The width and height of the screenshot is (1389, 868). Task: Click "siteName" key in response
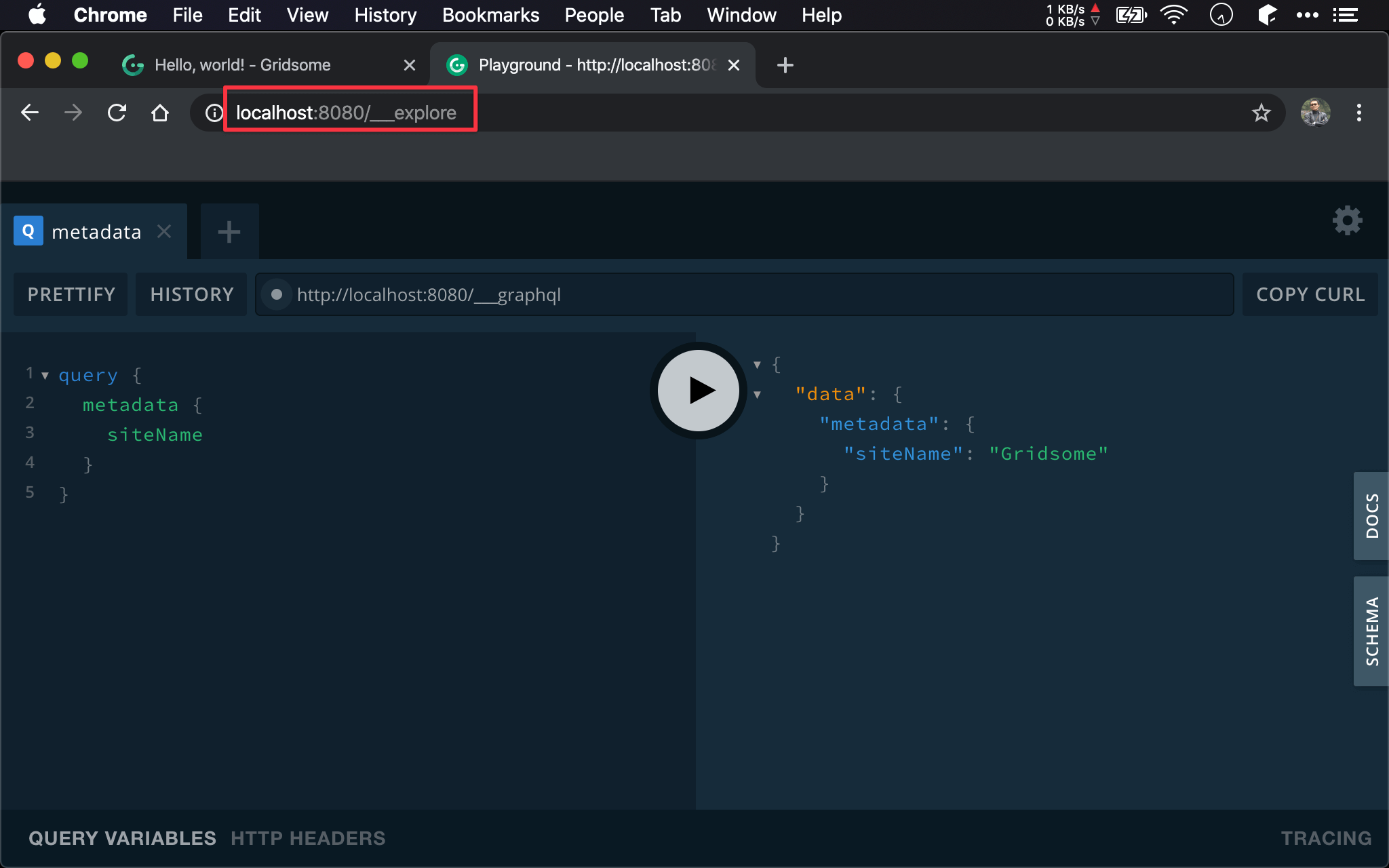click(x=903, y=454)
